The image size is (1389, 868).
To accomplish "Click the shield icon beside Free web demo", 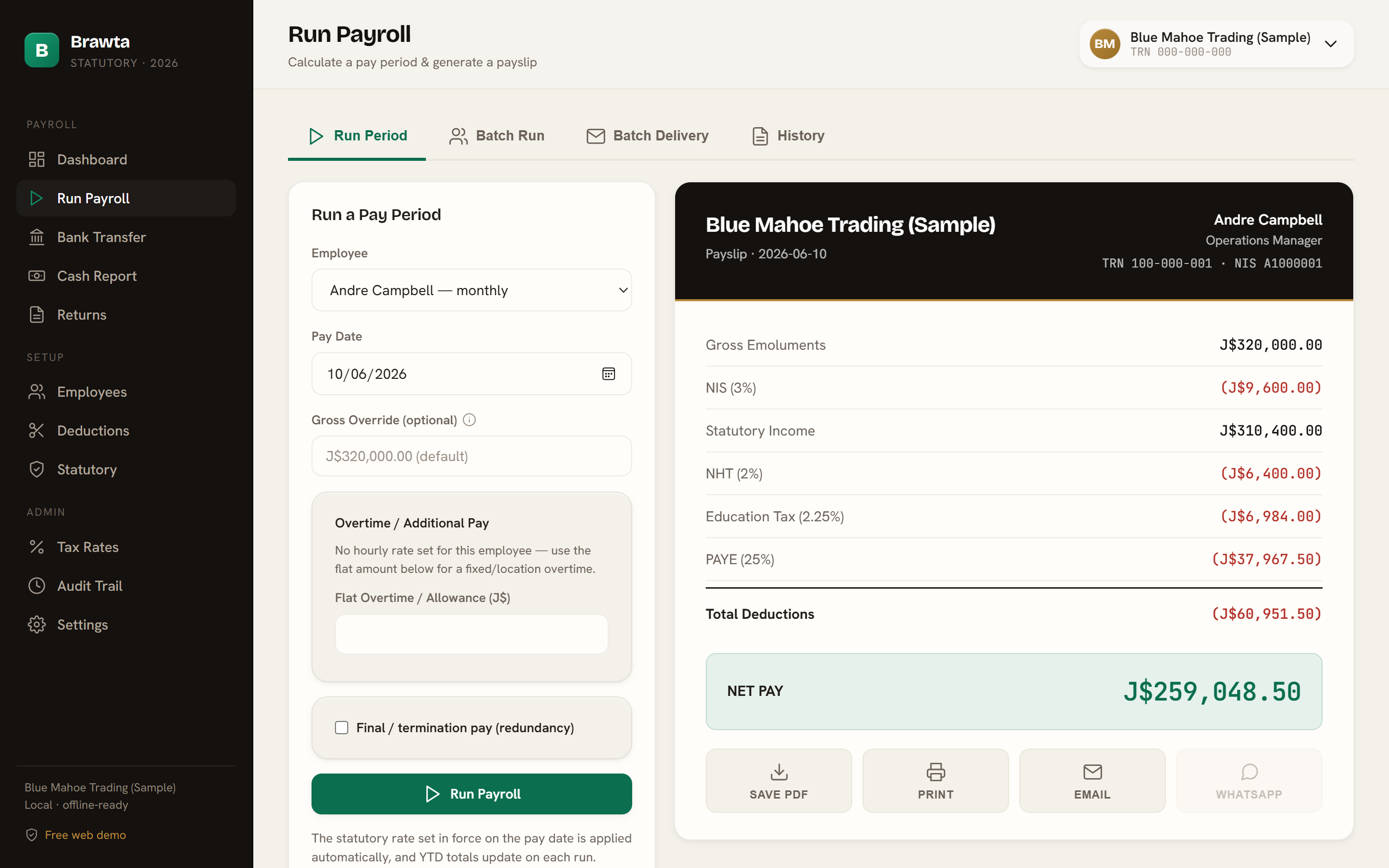I will click(32, 835).
